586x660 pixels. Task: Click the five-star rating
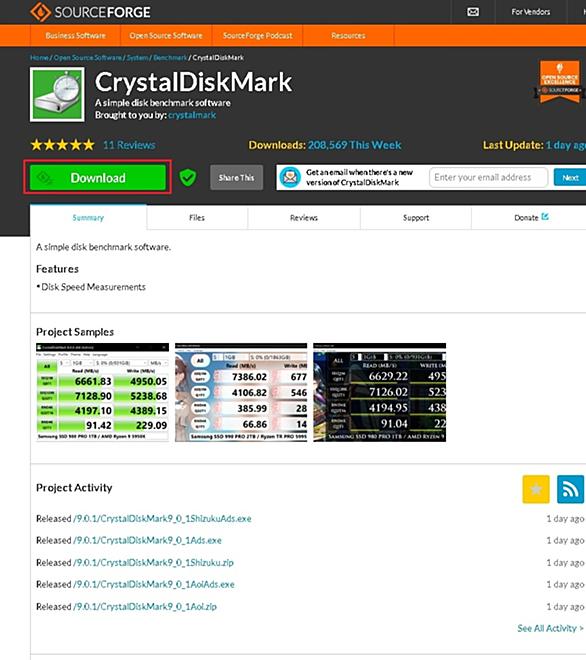click(62, 145)
